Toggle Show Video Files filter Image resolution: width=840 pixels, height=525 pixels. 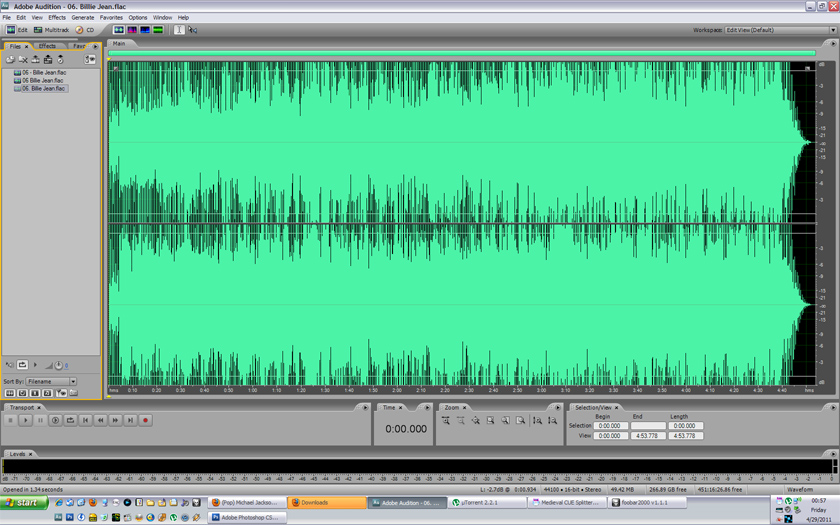(35, 393)
